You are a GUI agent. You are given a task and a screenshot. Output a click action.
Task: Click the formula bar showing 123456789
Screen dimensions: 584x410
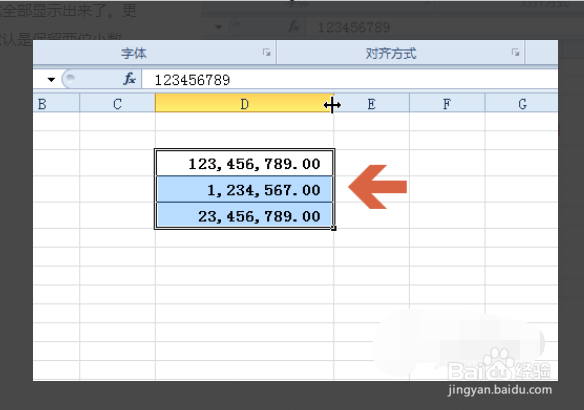(349, 79)
